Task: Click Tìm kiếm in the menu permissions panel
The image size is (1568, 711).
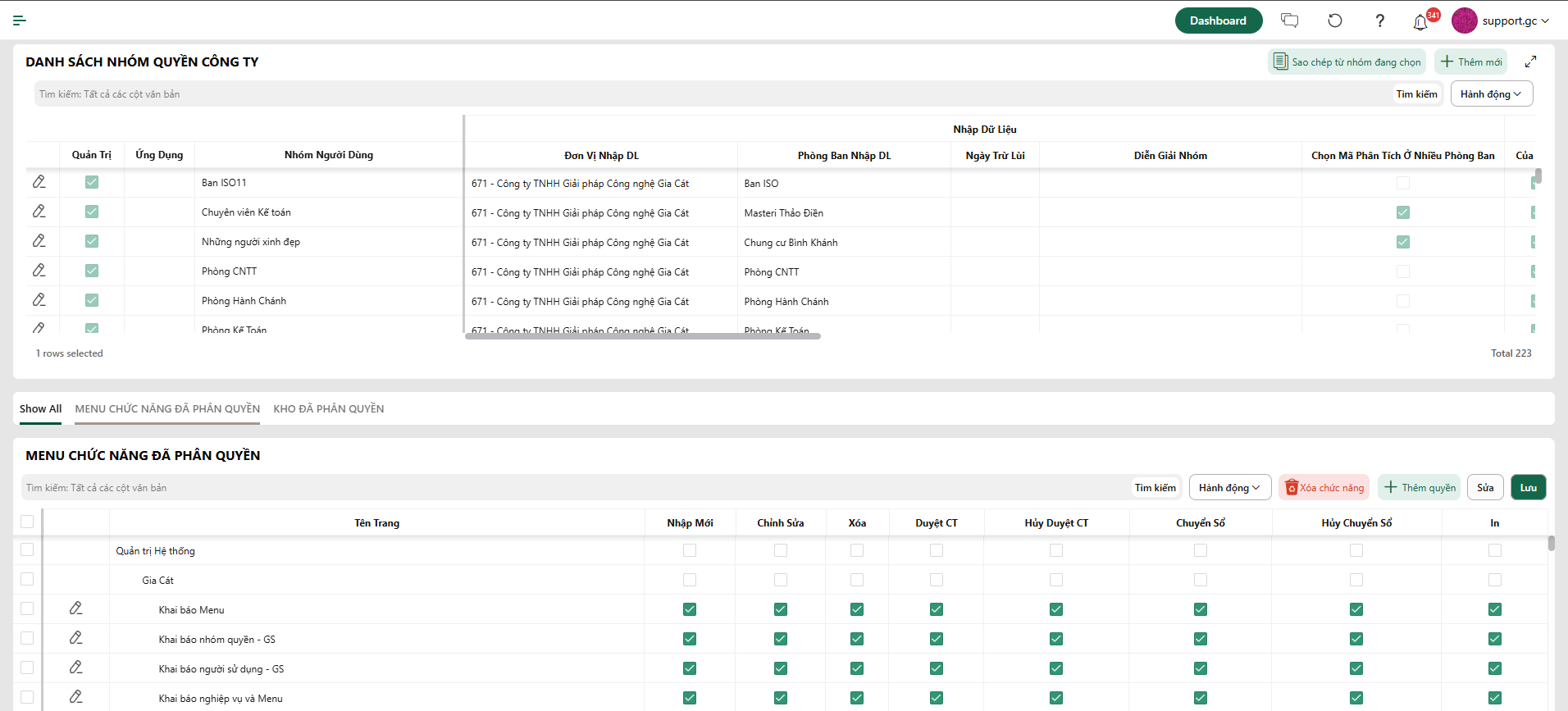Action: tap(1155, 487)
